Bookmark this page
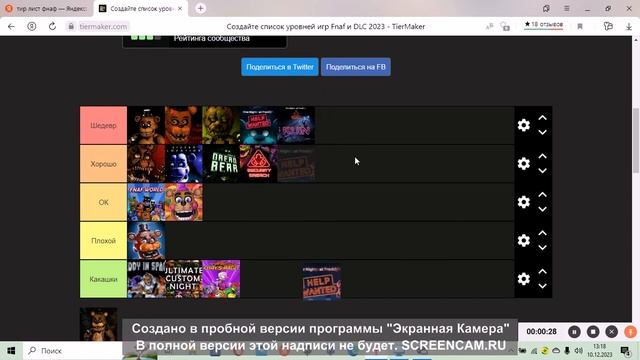The image size is (640, 360). 580,27
